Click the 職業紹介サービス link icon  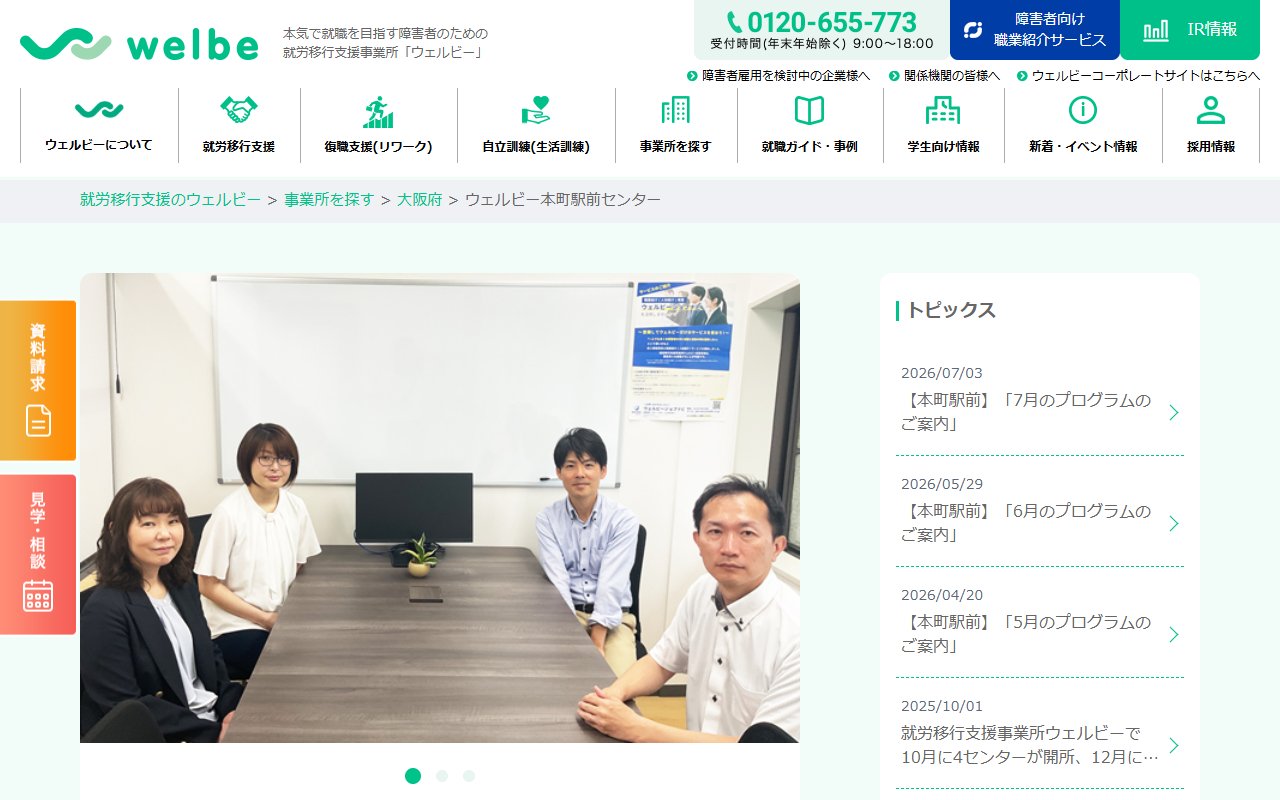click(x=973, y=30)
